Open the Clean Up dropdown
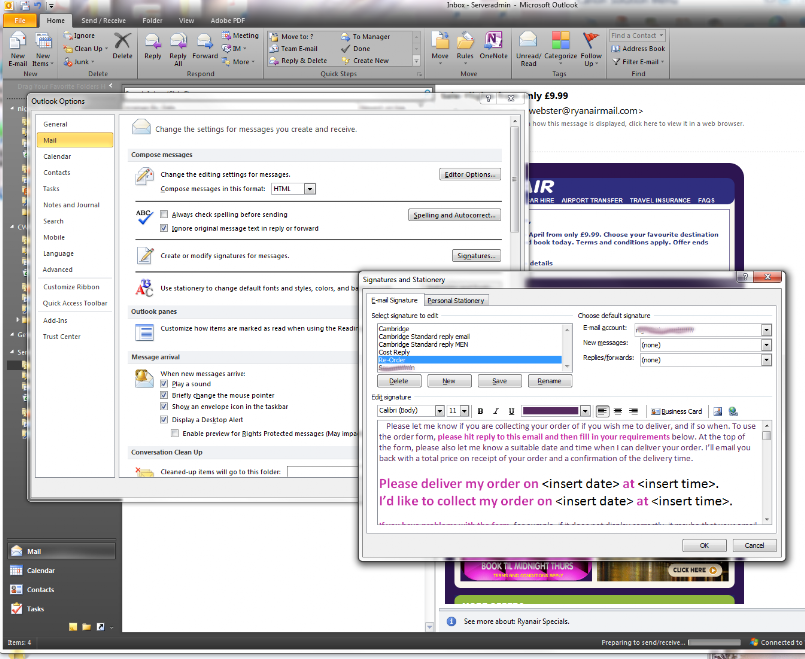Screen dimensions: 805x659 (86, 48)
